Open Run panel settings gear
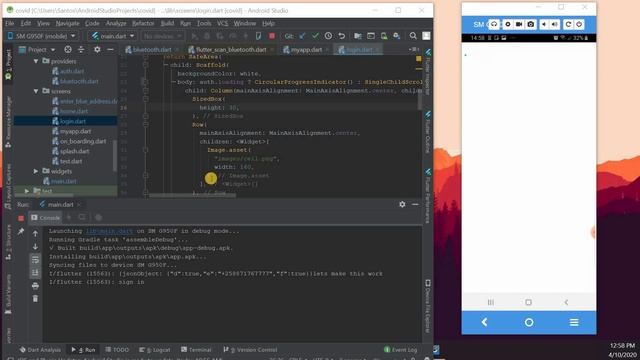The height and width of the screenshot is (360, 640). [402, 204]
